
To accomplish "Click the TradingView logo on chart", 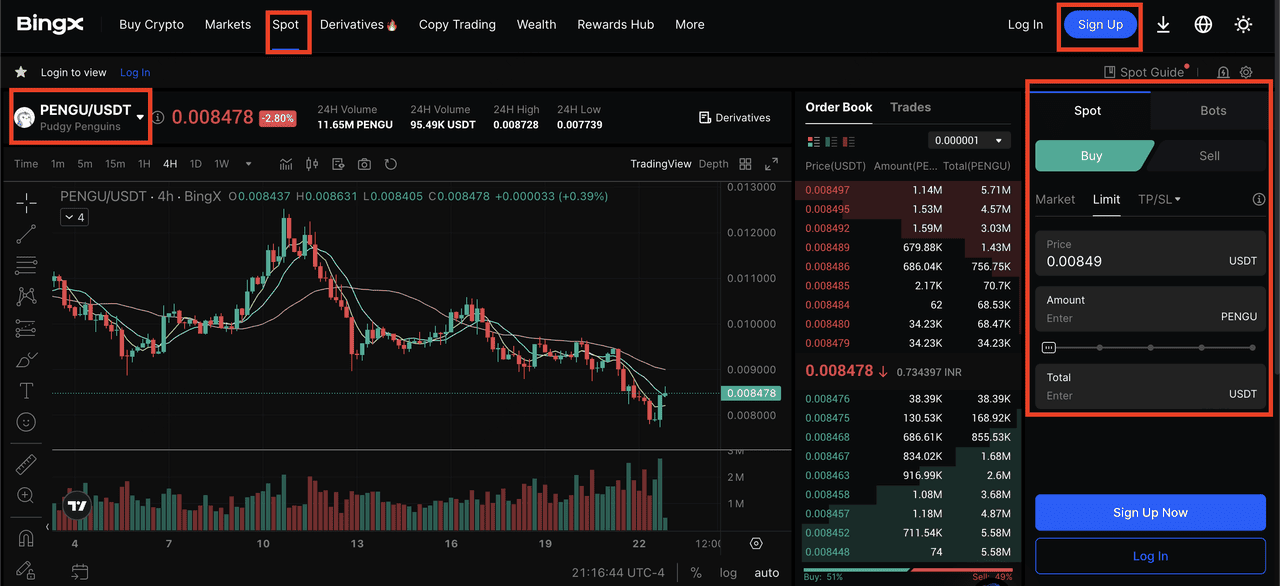I will pos(76,508).
